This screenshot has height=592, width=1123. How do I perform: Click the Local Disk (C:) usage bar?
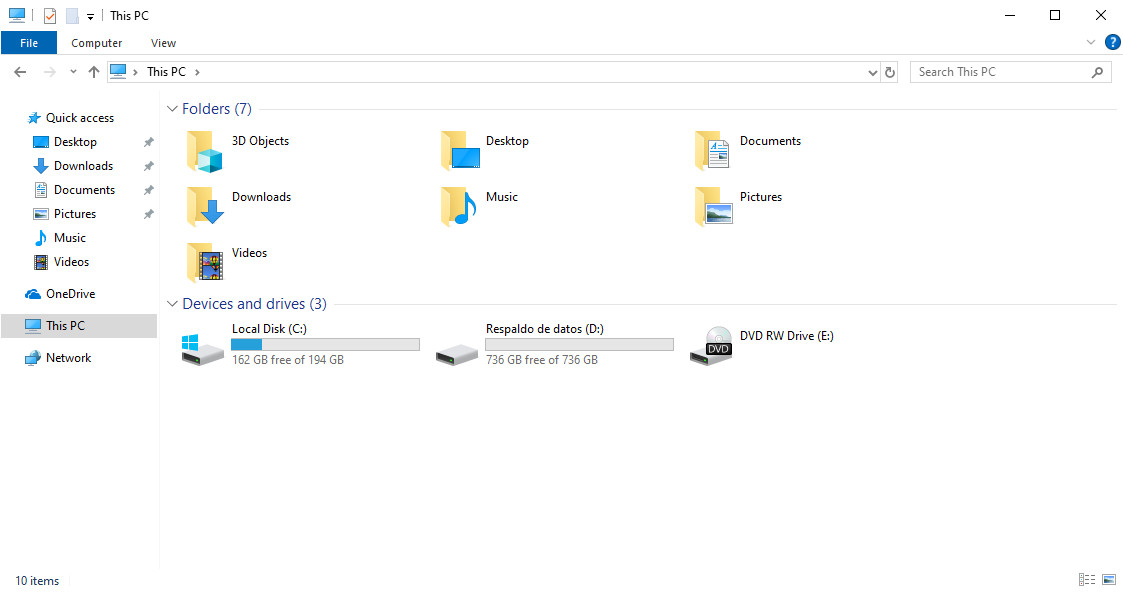pyautogui.click(x=325, y=344)
